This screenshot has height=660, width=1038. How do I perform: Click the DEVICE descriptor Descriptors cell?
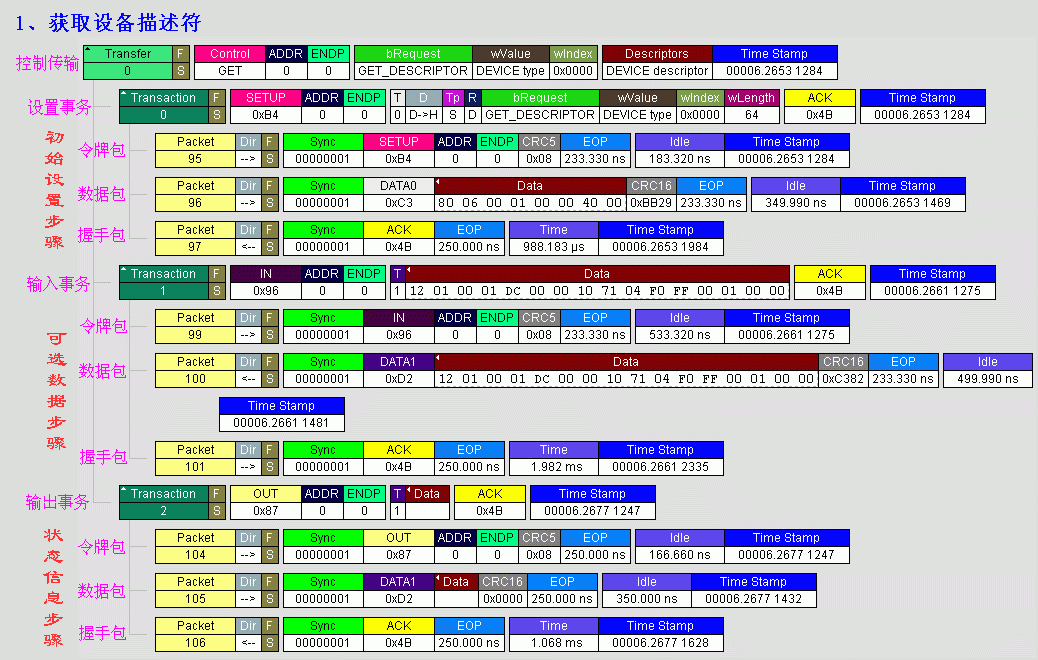coord(657,71)
